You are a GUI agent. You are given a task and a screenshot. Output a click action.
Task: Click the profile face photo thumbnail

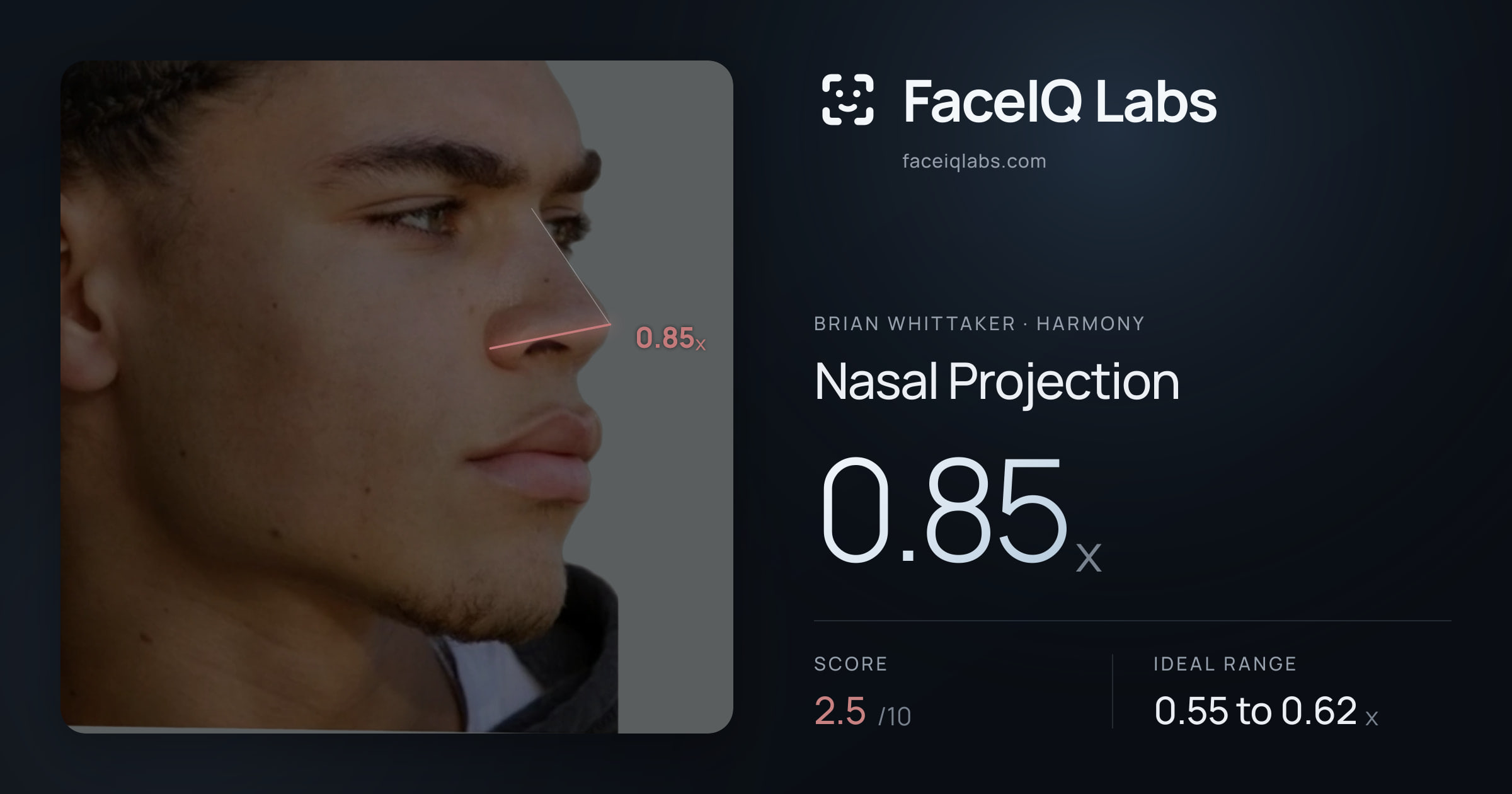tap(397, 397)
